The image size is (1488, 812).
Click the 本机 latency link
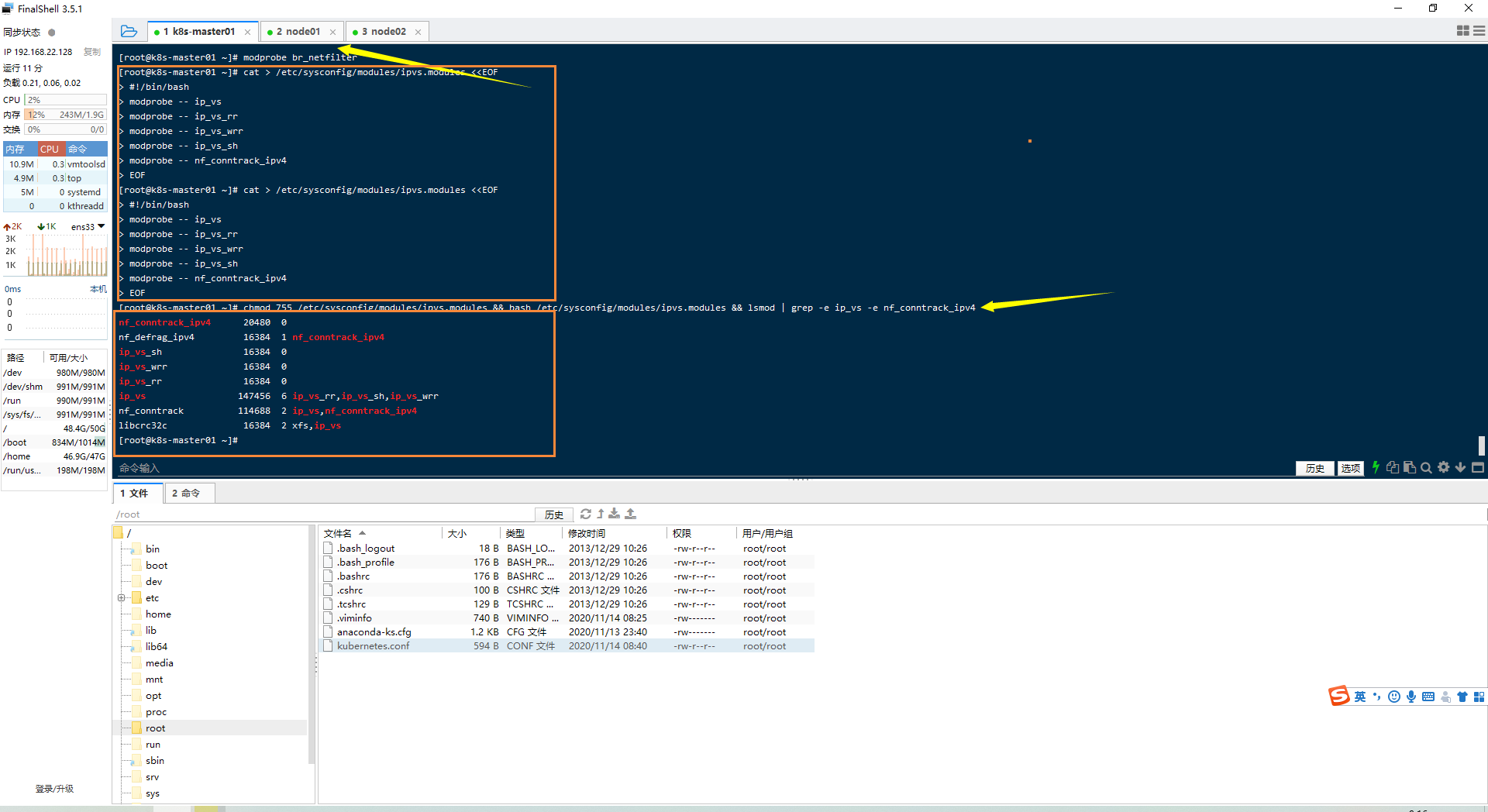point(98,289)
